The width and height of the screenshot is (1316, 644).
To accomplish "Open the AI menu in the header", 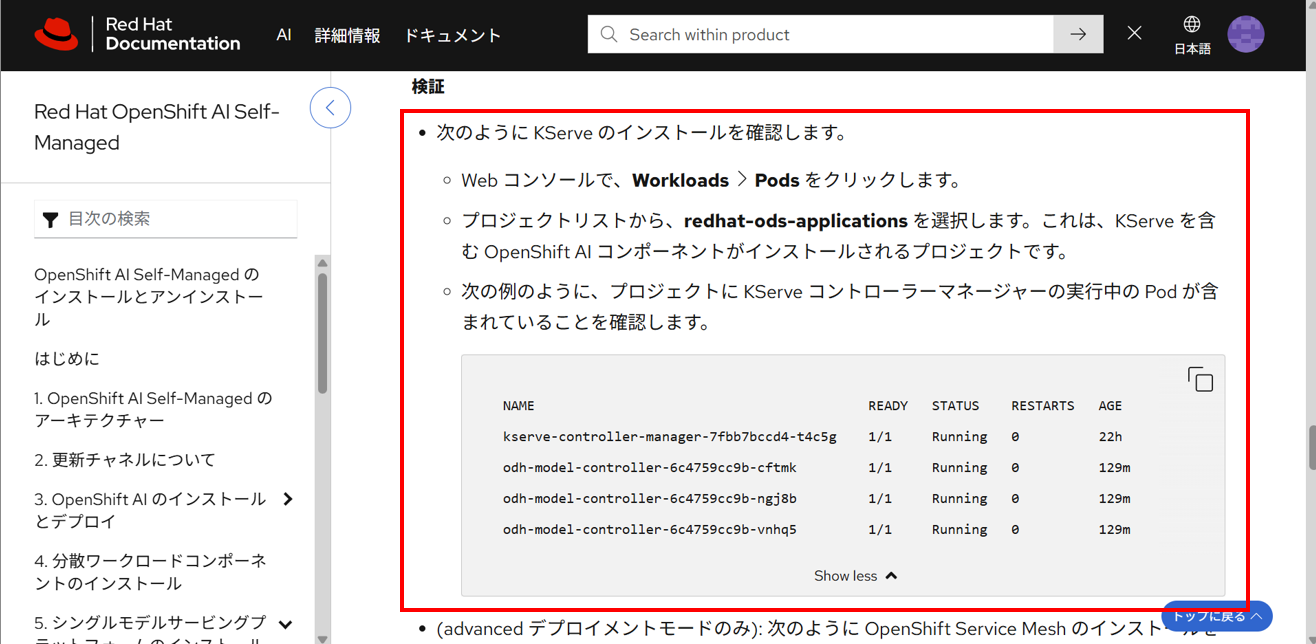I will click(x=284, y=35).
